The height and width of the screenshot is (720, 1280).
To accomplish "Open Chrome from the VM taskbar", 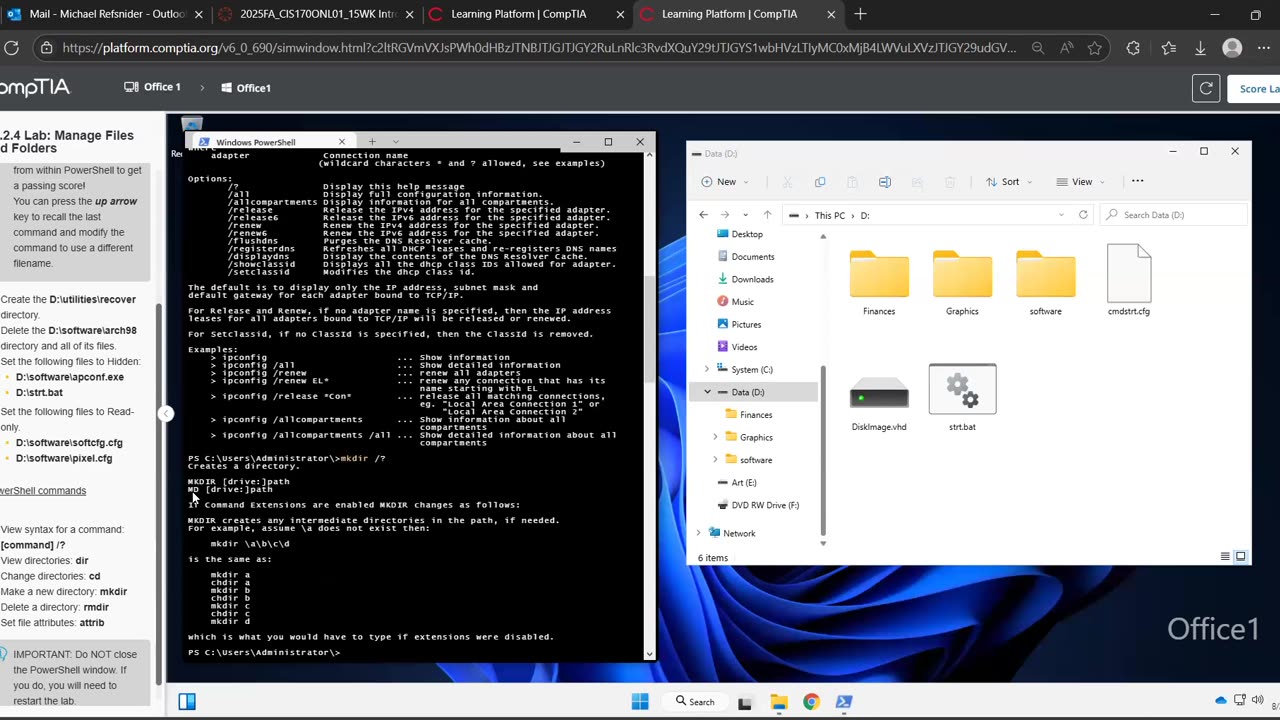I will (x=811, y=702).
